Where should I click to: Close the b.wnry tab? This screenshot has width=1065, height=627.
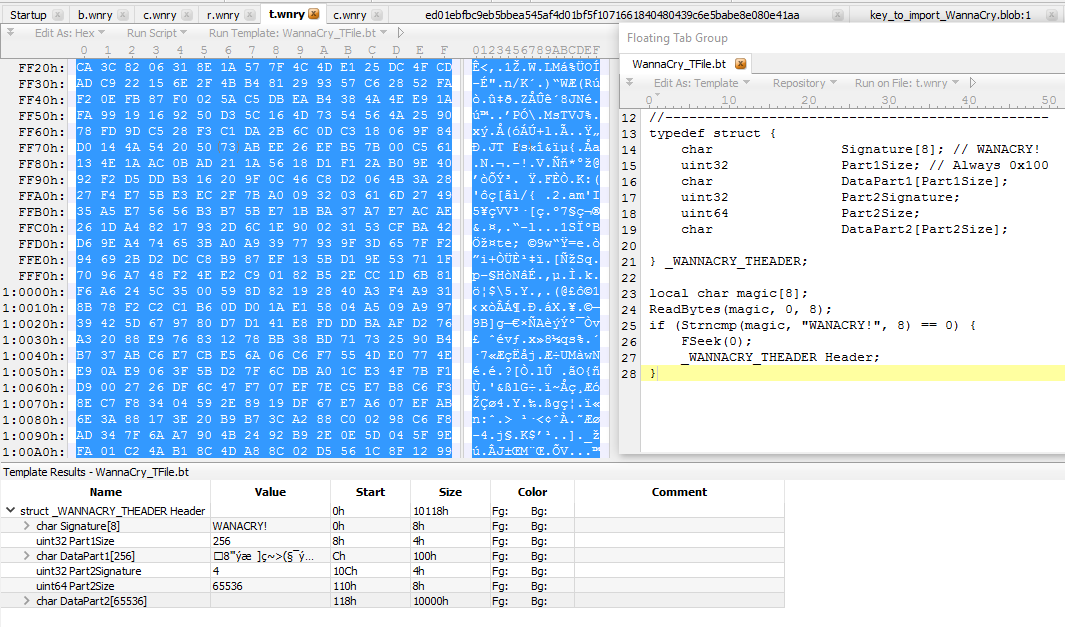(x=122, y=14)
